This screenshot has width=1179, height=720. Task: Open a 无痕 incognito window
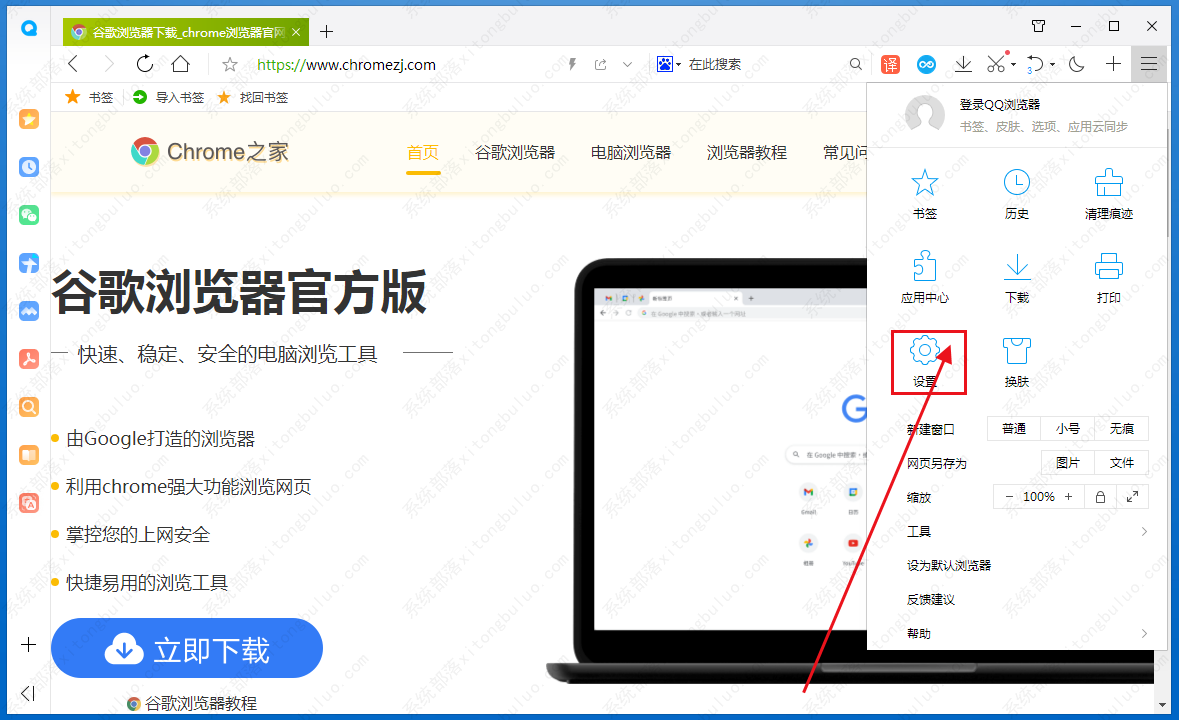click(1122, 428)
